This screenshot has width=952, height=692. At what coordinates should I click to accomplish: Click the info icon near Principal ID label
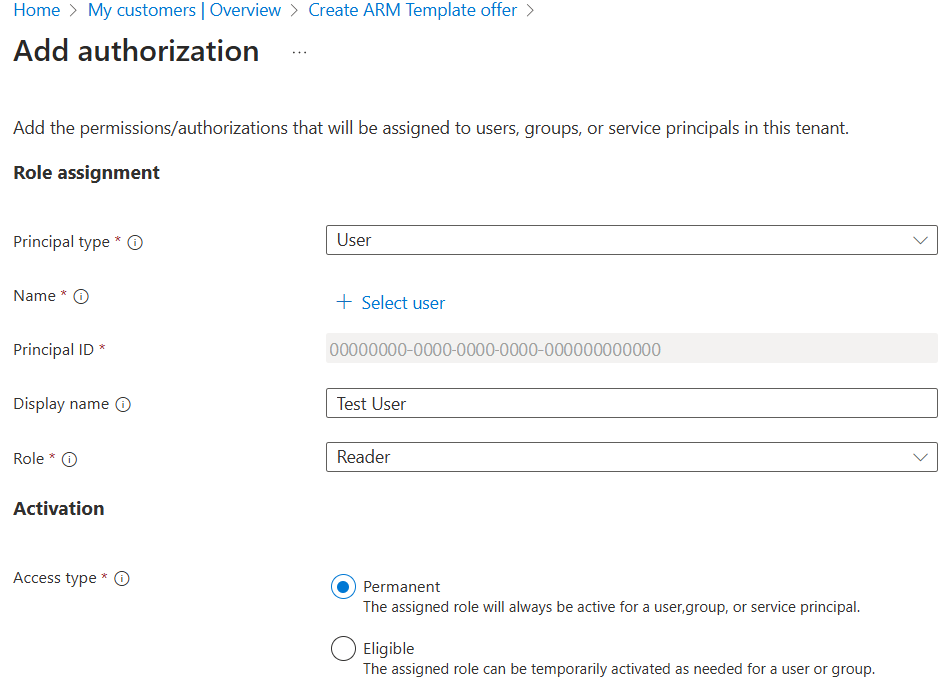(104, 349)
